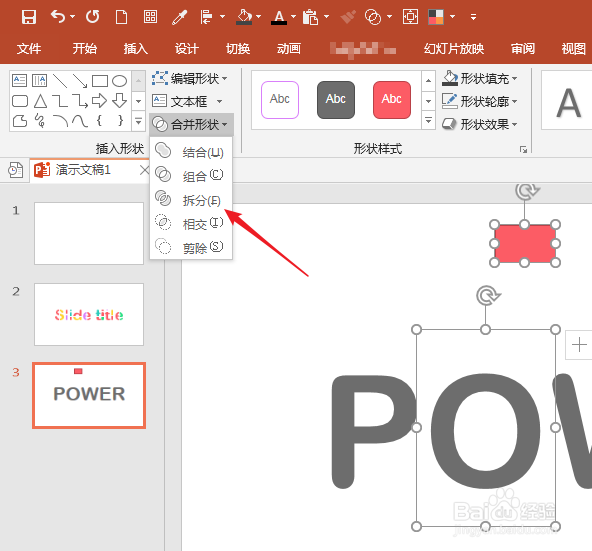Image resolution: width=592 pixels, height=551 pixels.
Task: Expand the shapes gallery more button
Action: 139,122
